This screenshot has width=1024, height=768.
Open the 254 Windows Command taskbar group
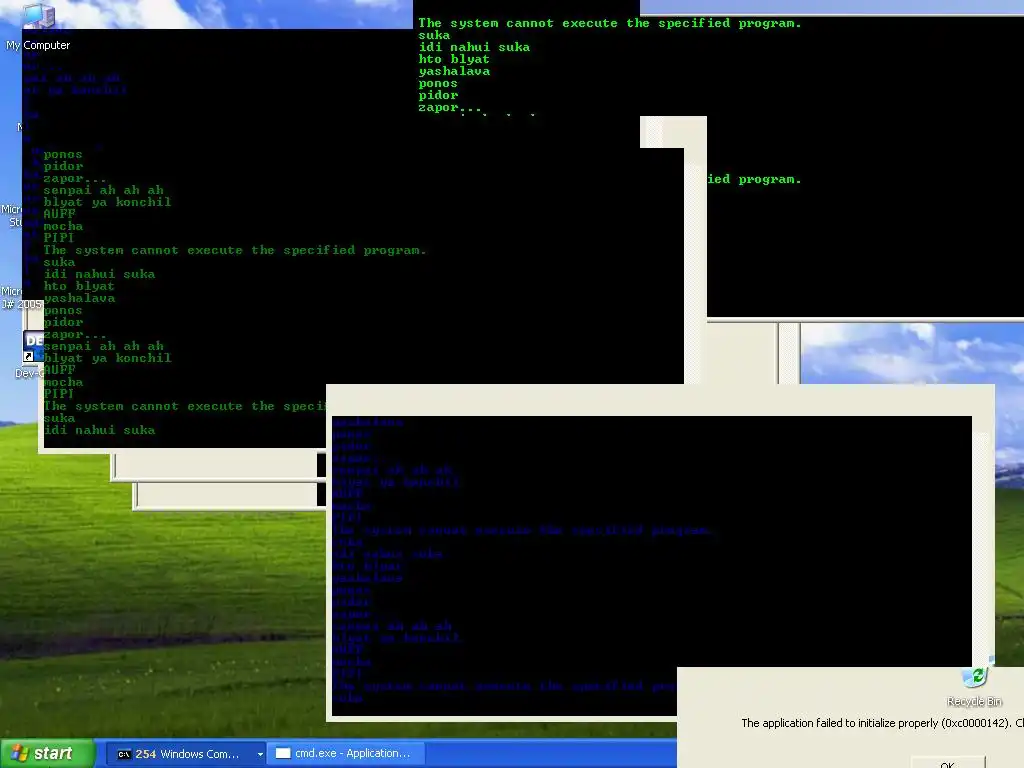pos(185,754)
